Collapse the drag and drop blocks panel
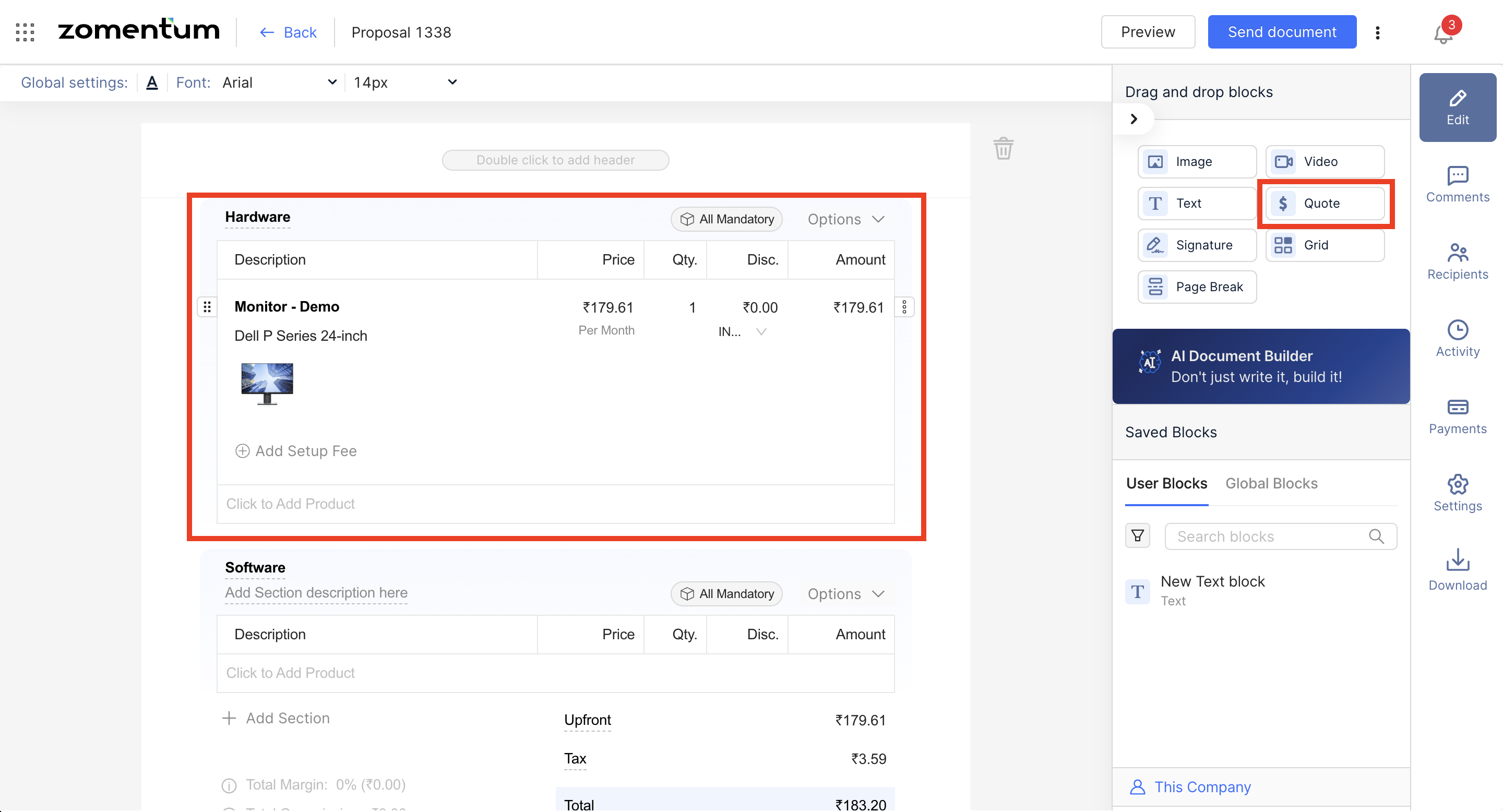 [x=1133, y=119]
